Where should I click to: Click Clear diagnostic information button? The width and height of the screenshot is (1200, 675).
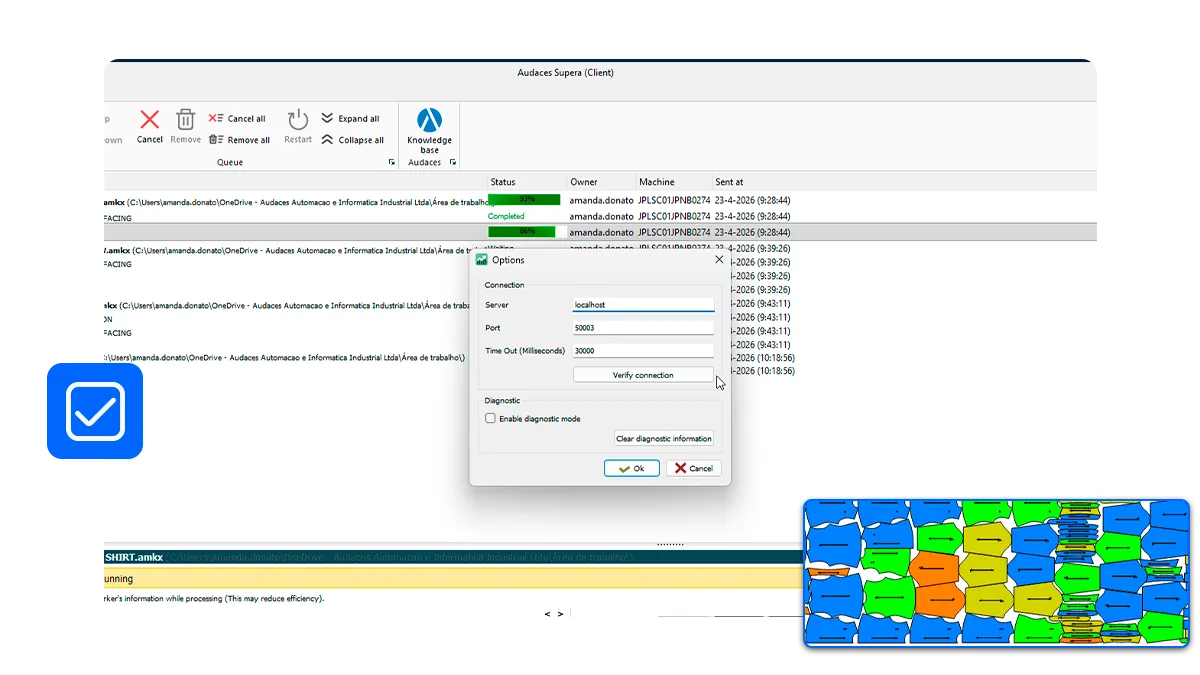pos(664,438)
